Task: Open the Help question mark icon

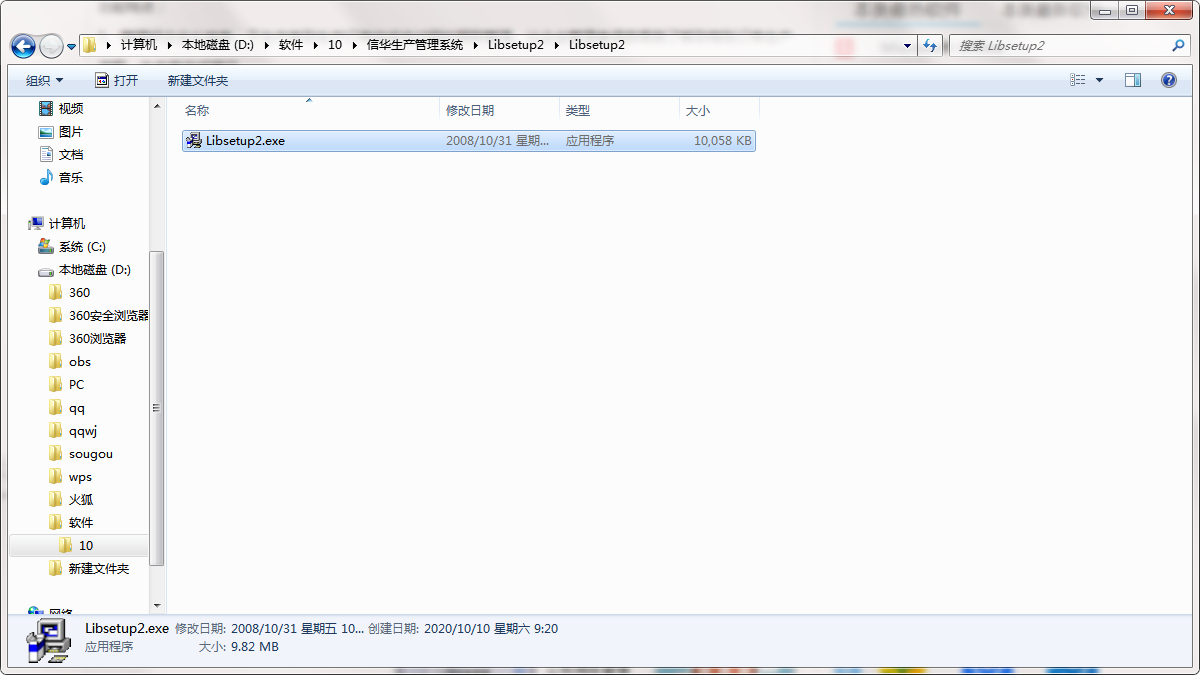Action: (x=1168, y=80)
